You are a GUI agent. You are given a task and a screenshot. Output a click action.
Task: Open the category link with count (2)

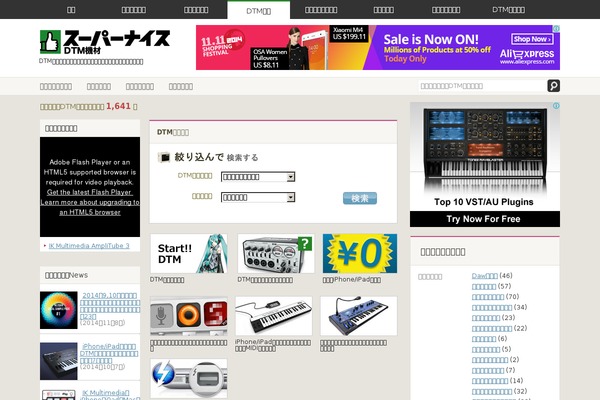490,360
